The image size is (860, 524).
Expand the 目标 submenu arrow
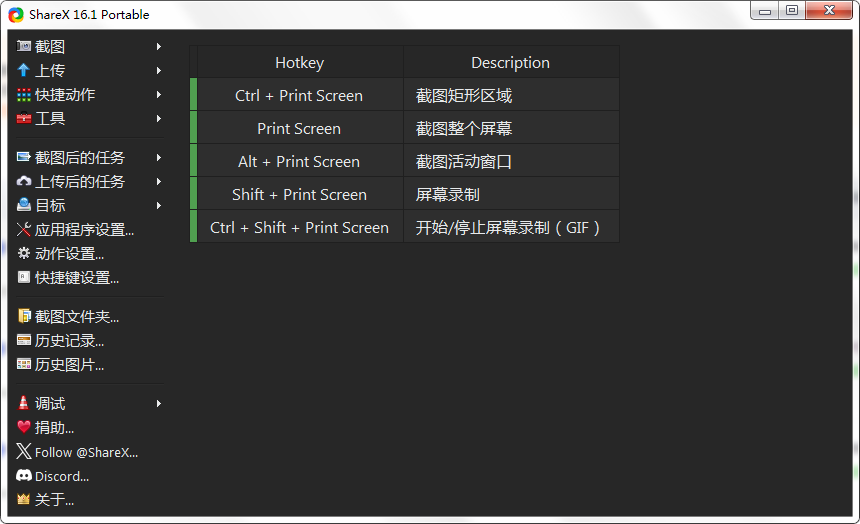pyautogui.click(x=159, y=206)
